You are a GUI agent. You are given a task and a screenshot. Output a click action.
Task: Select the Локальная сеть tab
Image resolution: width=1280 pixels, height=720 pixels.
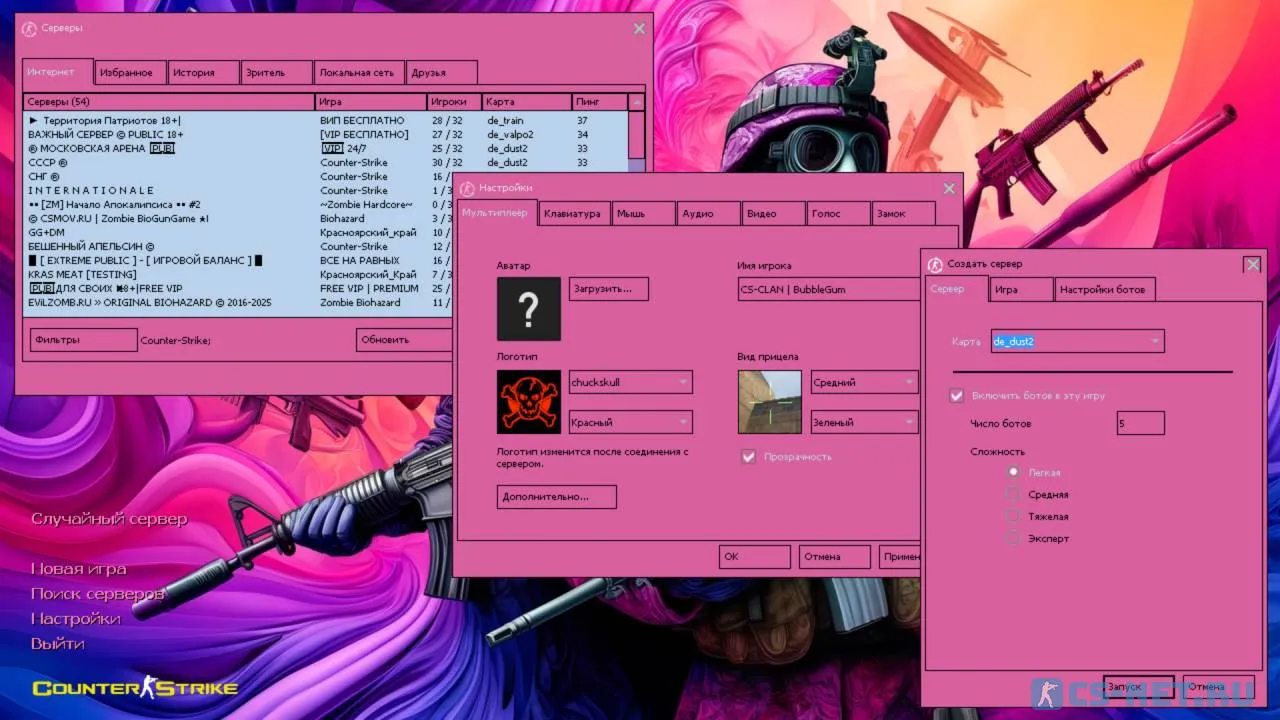360,72
